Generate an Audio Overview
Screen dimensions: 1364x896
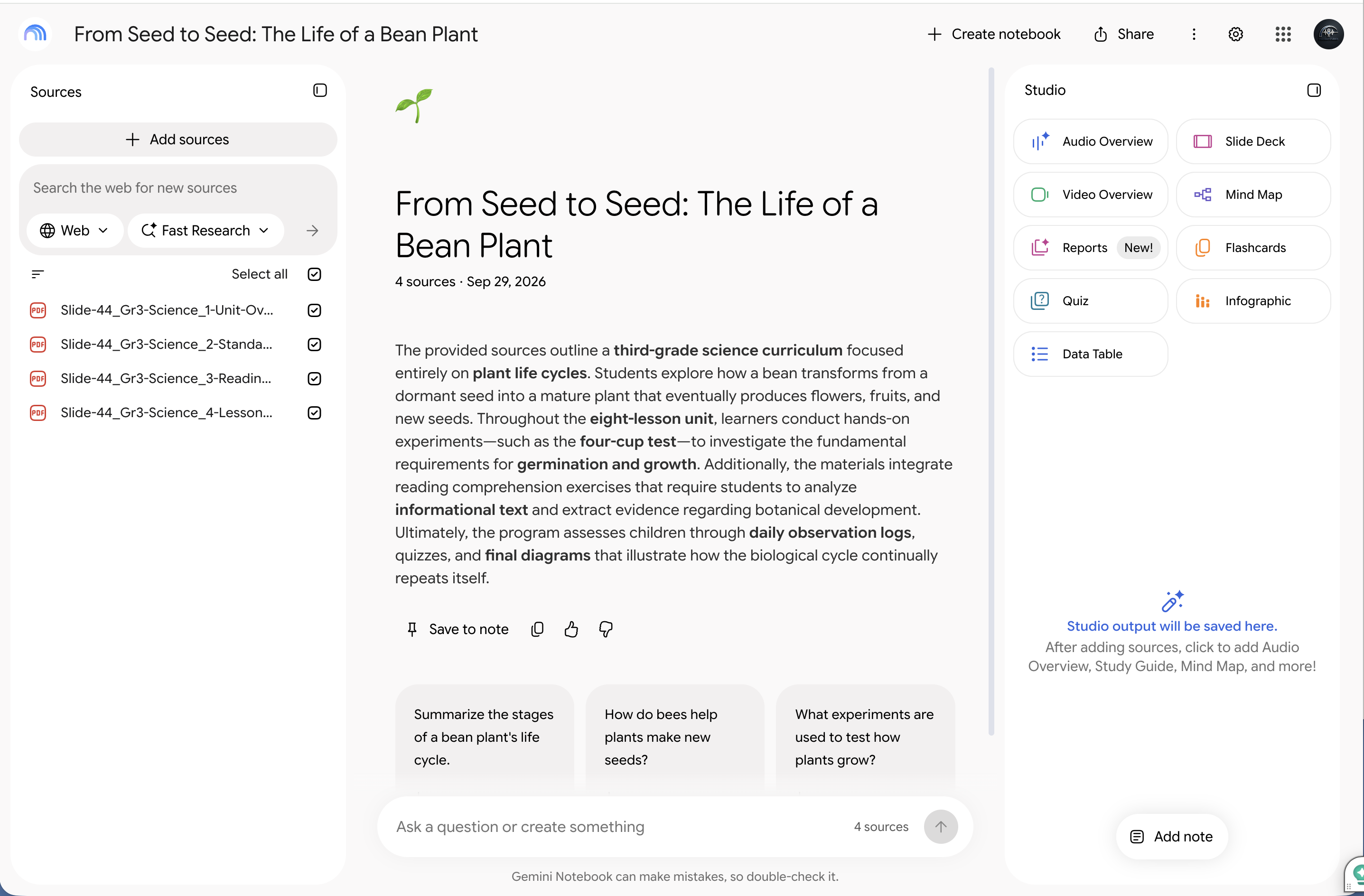(1090, 141)
